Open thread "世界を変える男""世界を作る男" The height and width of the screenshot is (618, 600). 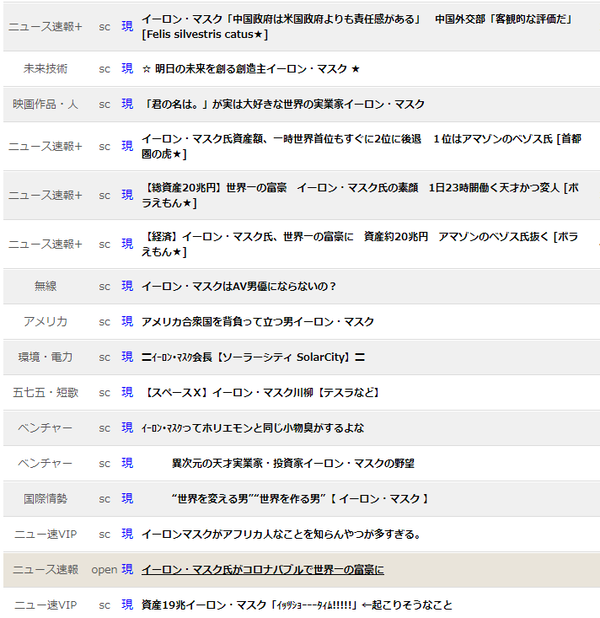point(300,499)
